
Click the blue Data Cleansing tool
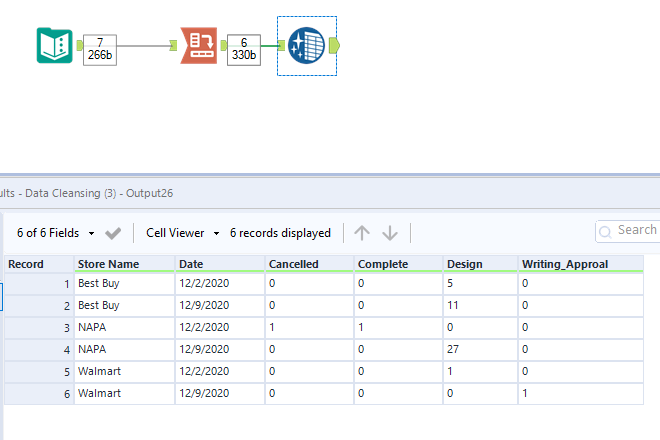304,46
